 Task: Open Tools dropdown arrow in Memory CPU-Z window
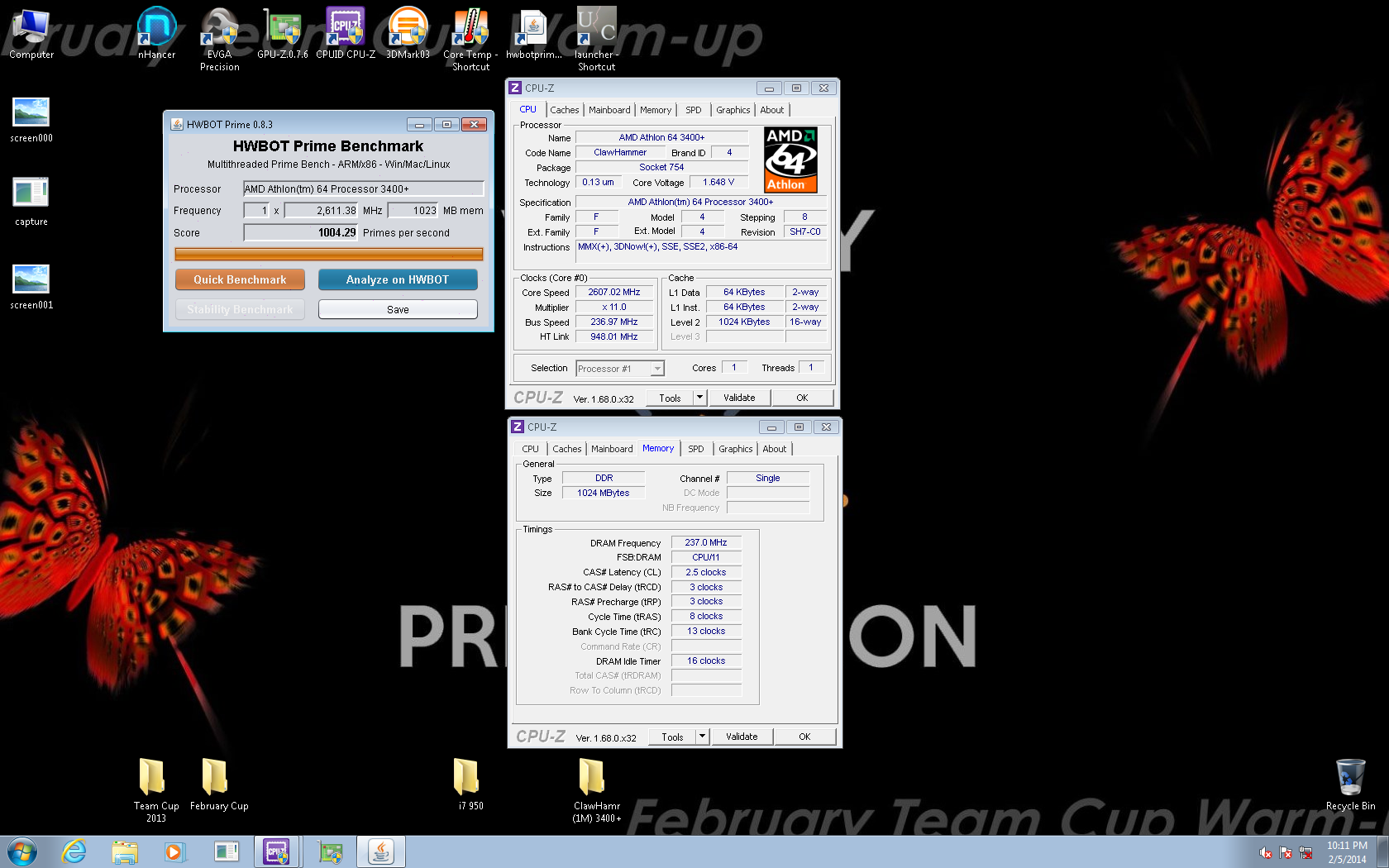702,737
